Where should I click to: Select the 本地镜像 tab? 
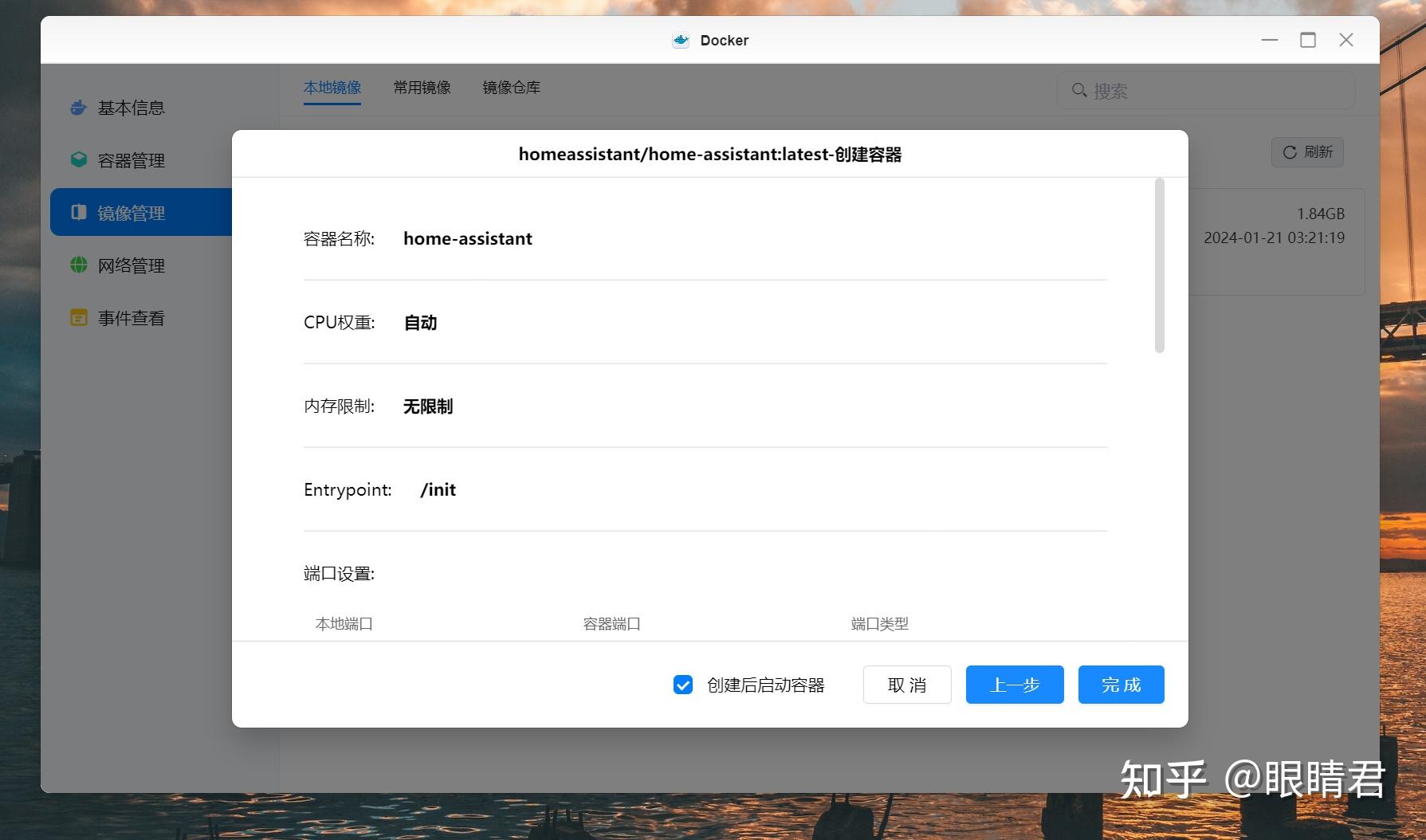pyautogui.click(x=332, y=88)
